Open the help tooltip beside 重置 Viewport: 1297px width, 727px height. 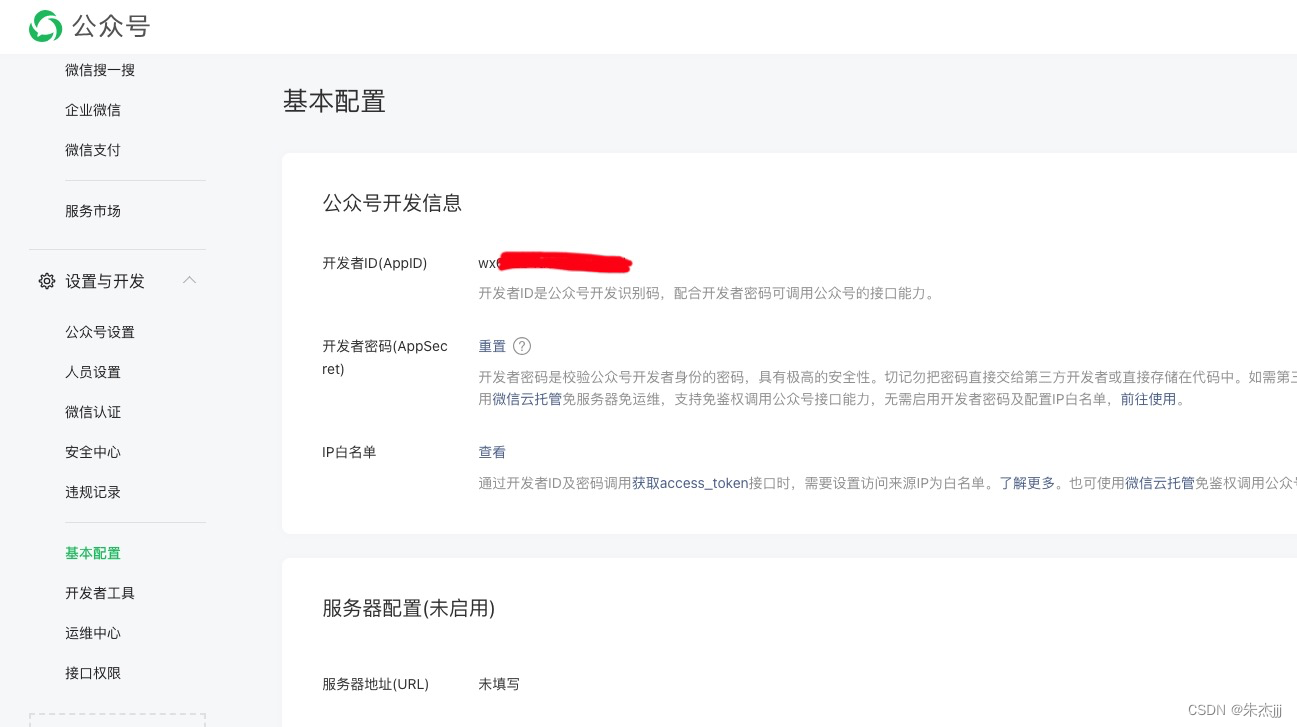click(522, 346)
